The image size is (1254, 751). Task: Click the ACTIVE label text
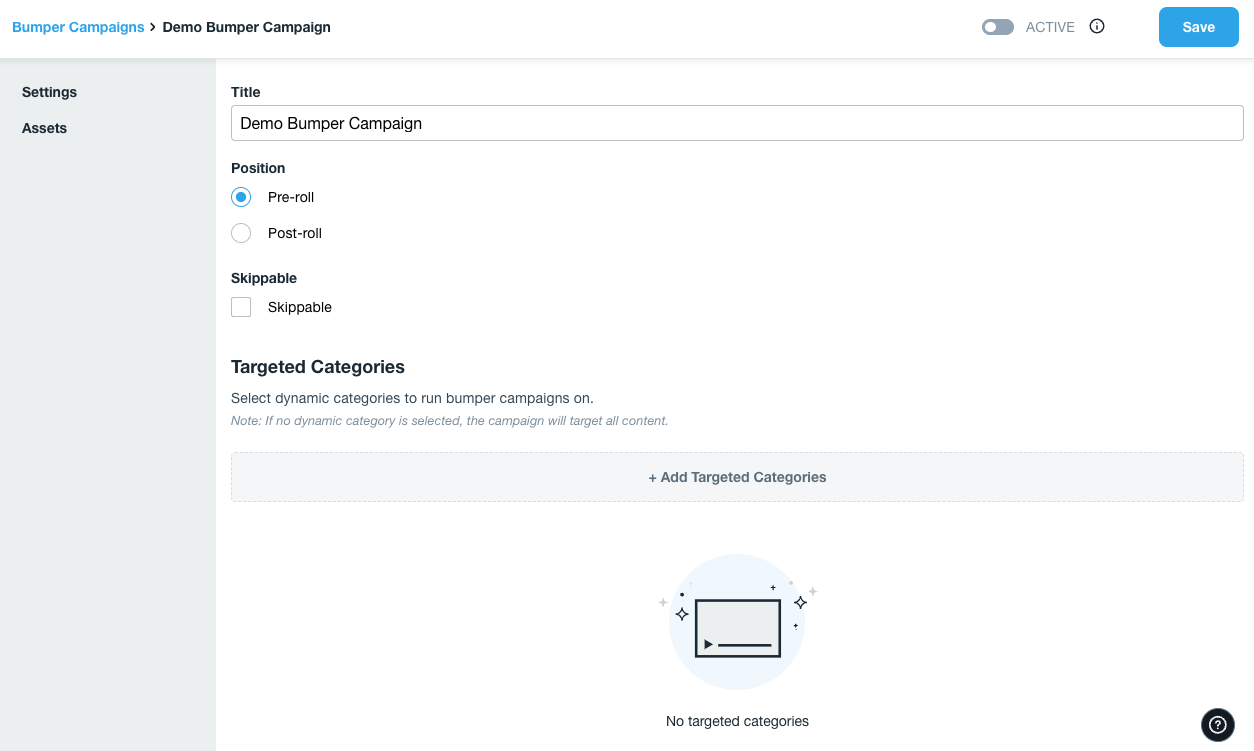[1050, 27]
